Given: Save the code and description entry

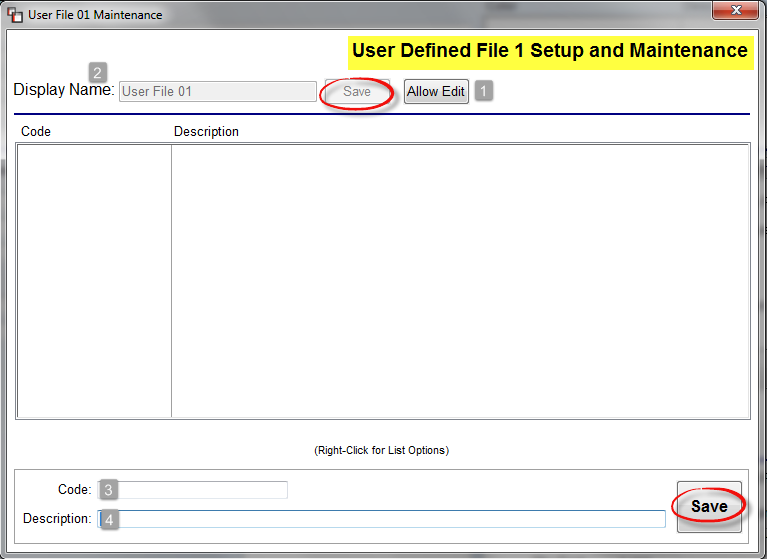Looking at the screenshot, I should click(x=709, y=507).
